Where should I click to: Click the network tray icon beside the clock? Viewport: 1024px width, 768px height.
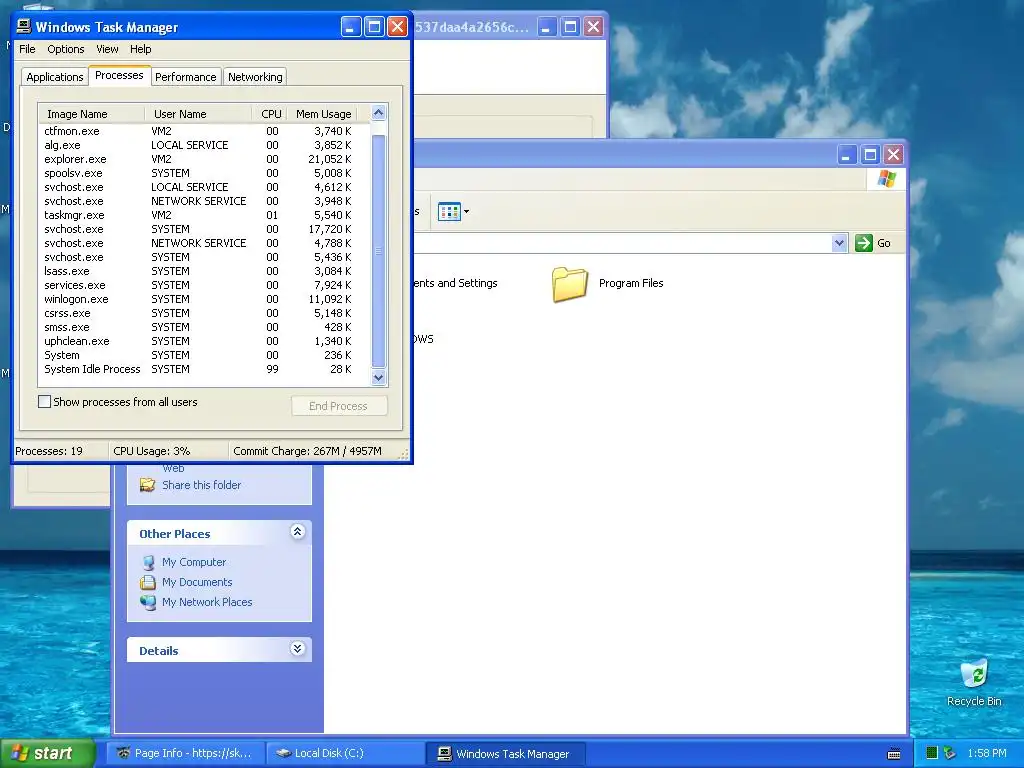click(950, 753)
